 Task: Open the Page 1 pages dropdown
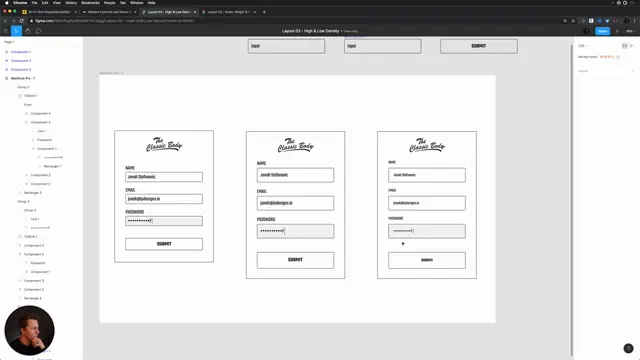[x=9, y=42]
